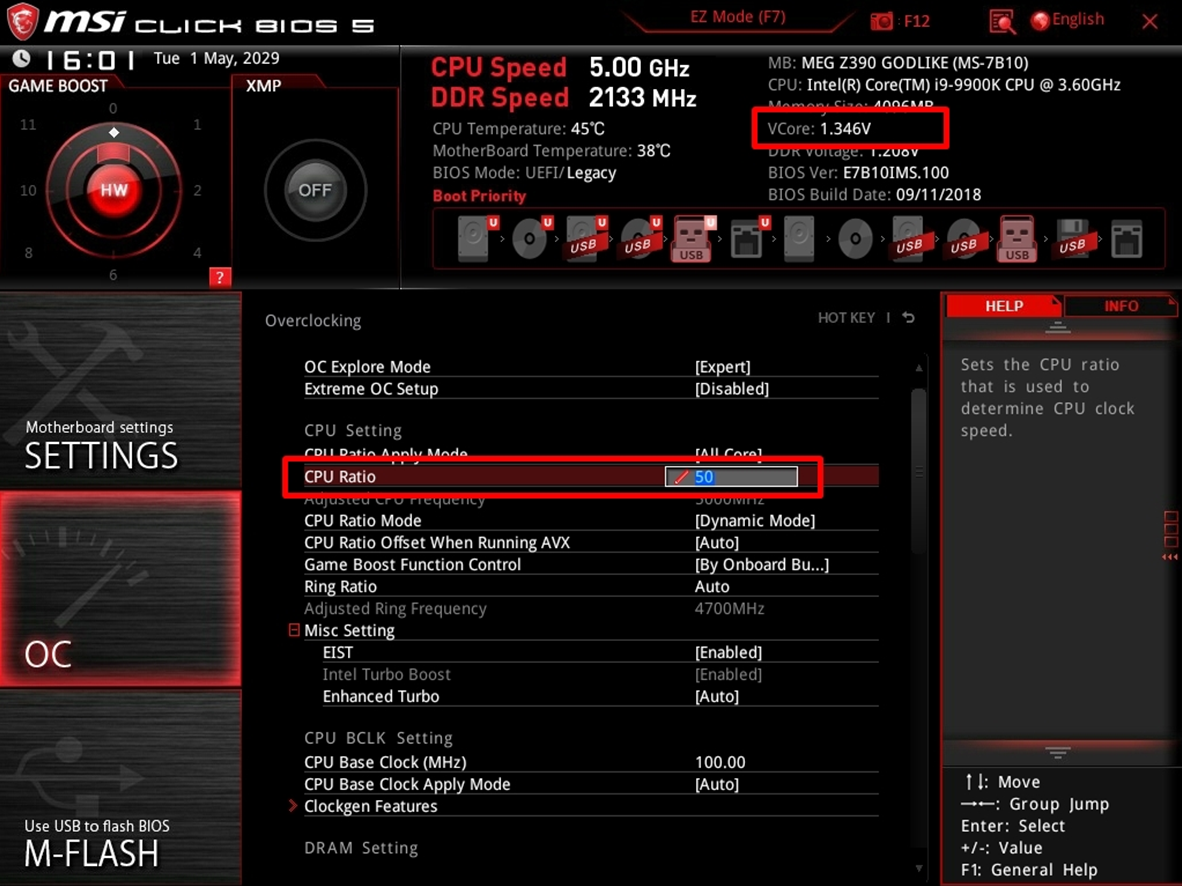The width and height of the screenshot is (1182, 886).
Task: Click the globe icon for English language
Action: pyautogui.click(x=1040, y=20)
